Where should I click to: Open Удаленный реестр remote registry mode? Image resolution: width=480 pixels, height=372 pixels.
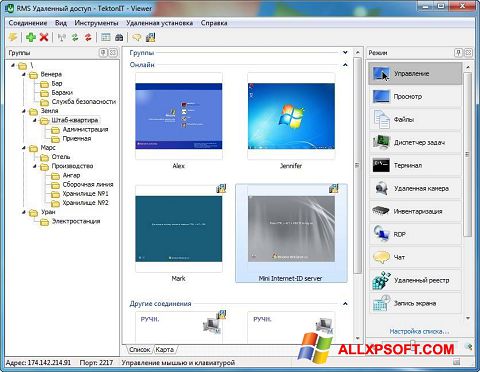[x=415, y=280]
